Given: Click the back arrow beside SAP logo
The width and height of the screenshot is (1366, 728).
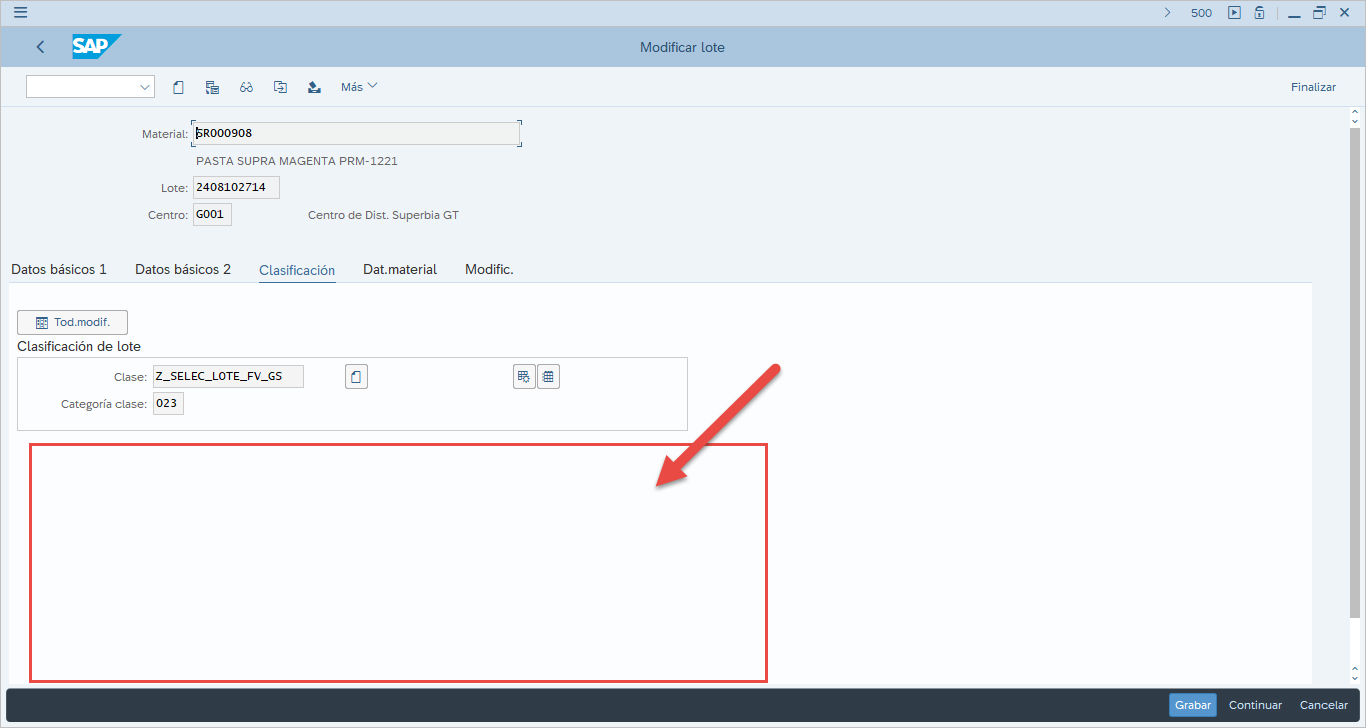Looking at the screenshot, I should click(x=40, y=47).
